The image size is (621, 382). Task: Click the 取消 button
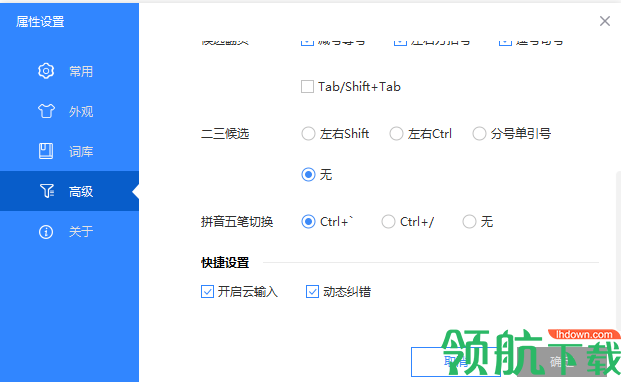(x=456, y=362)
